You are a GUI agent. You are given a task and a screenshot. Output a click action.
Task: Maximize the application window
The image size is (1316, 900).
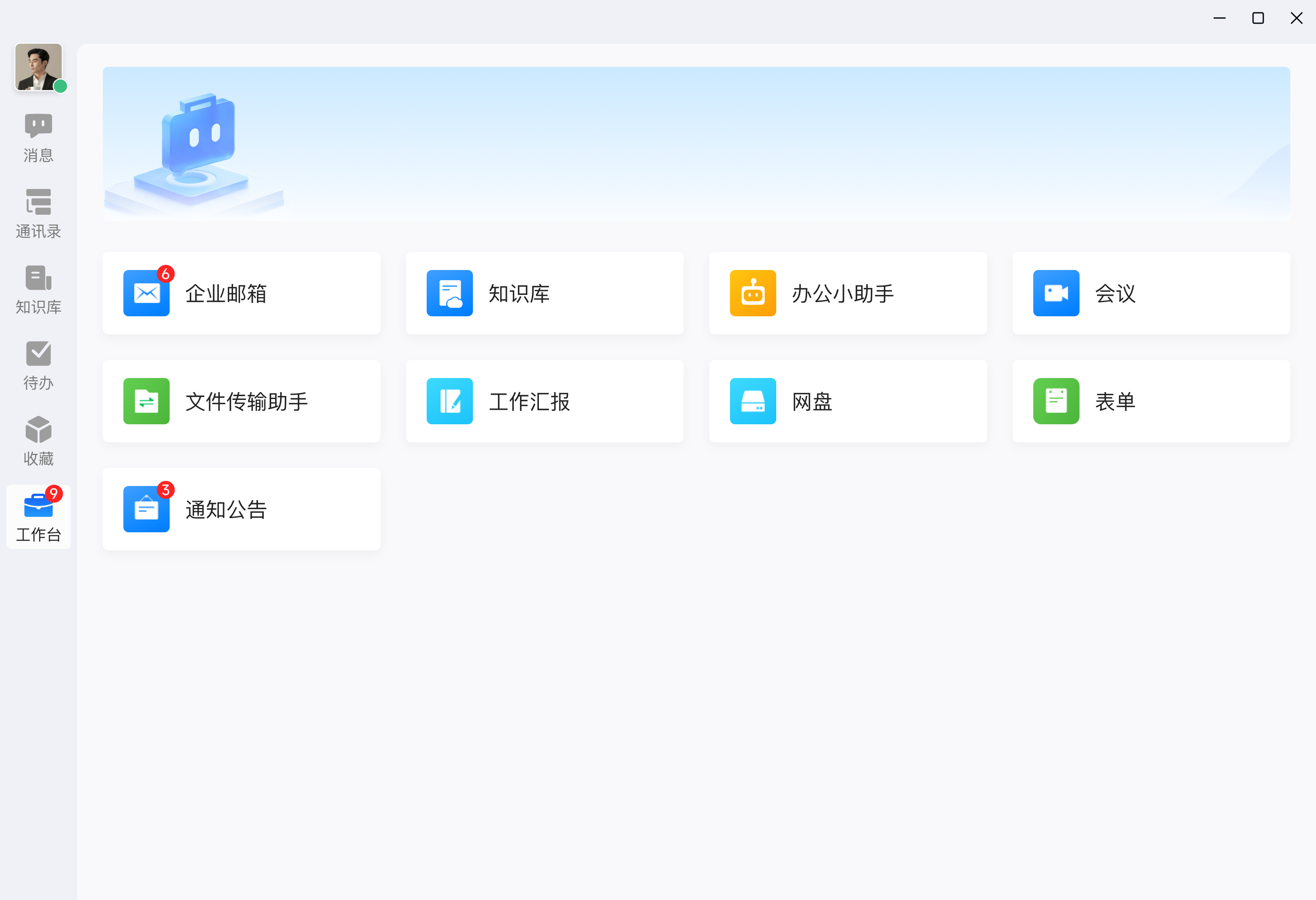click(1258, 18)
